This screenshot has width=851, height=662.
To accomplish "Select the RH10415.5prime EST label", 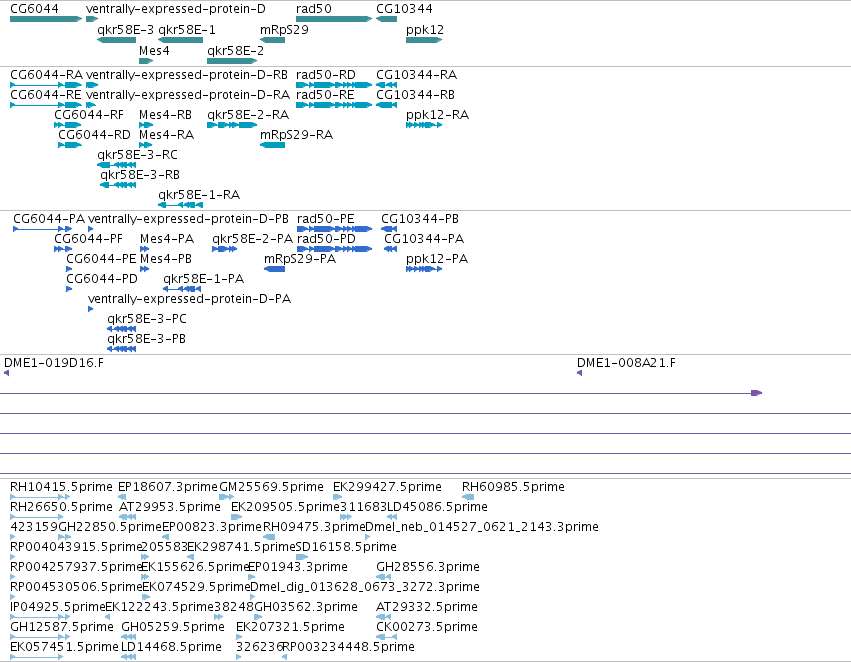I will 61,487.
